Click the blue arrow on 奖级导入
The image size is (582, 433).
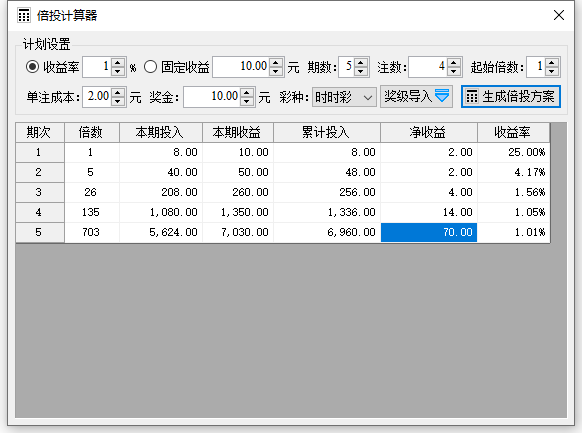pos(442,96)
